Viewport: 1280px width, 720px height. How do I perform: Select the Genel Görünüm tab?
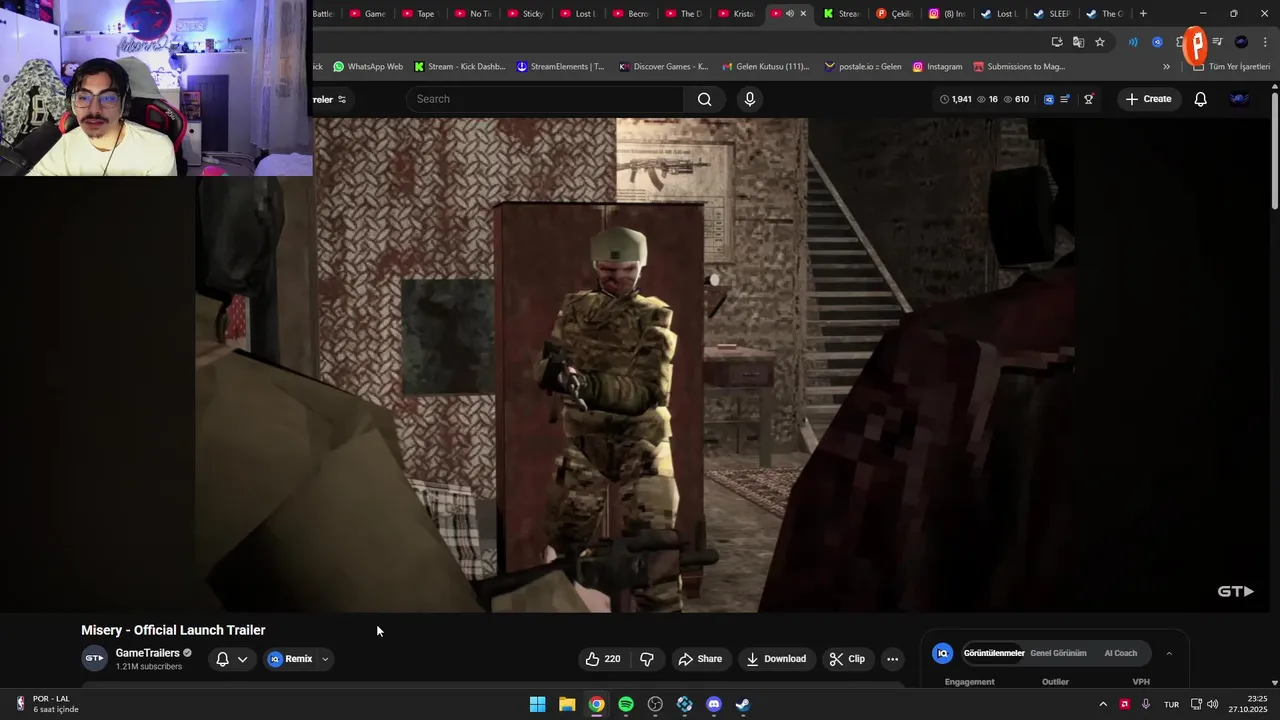click(x=1058, y=653)
